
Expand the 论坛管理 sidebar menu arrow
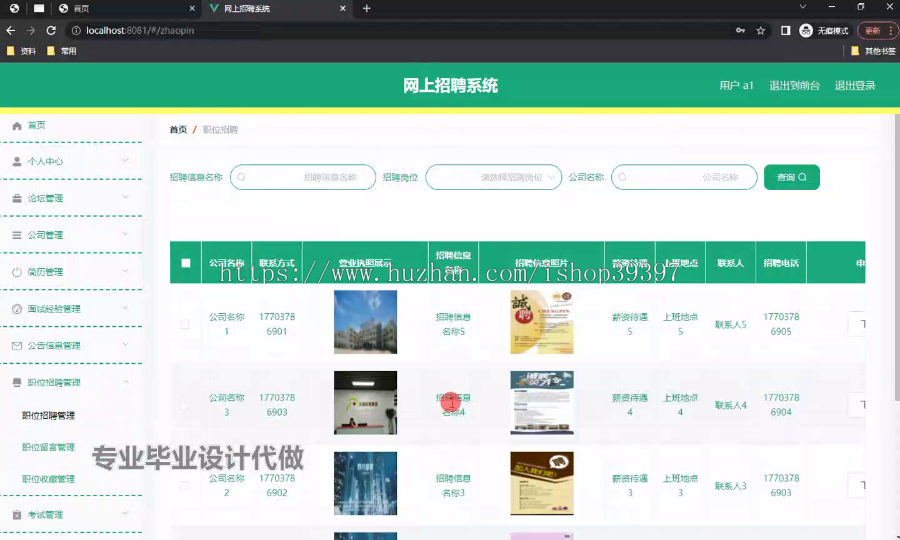pyautogui.click(x=125, y=197)
